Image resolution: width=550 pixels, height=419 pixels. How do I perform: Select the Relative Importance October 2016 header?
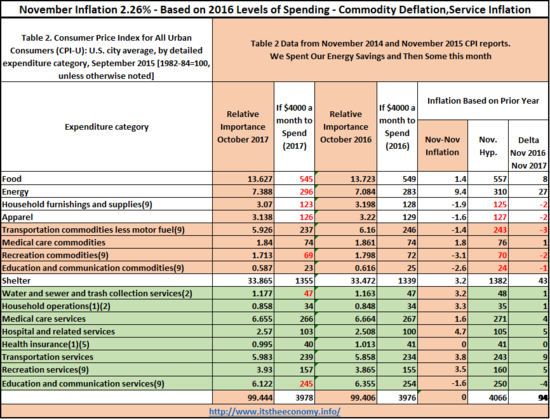click(346, 127)
